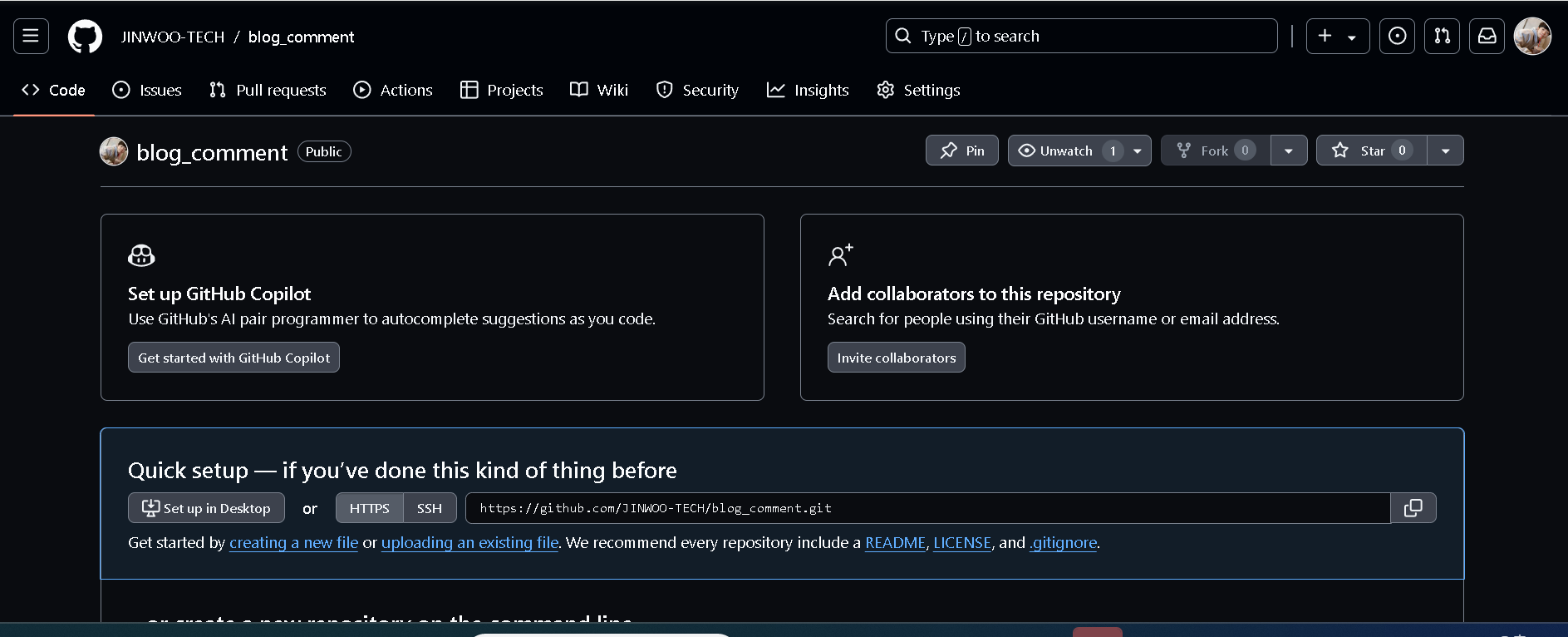Viewport: 1568px width, 637px height.
Task: Select HTTPS clone protocol
Action: [x=369, y=508]
